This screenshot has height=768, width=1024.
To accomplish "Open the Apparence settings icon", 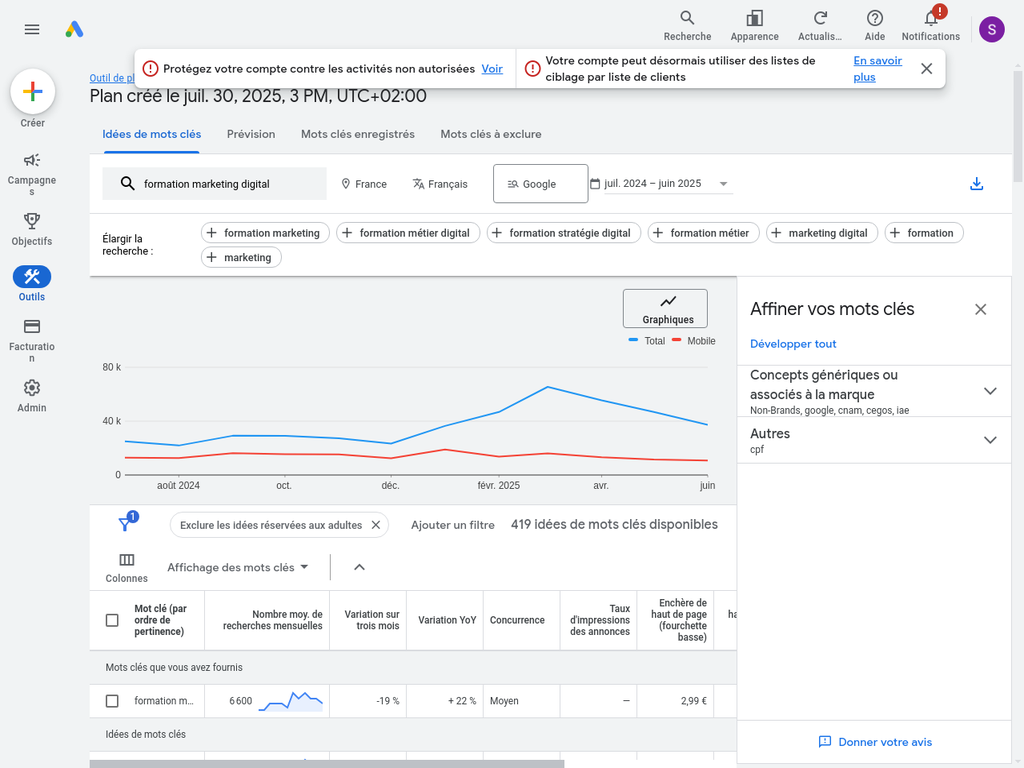I will 754,26.
